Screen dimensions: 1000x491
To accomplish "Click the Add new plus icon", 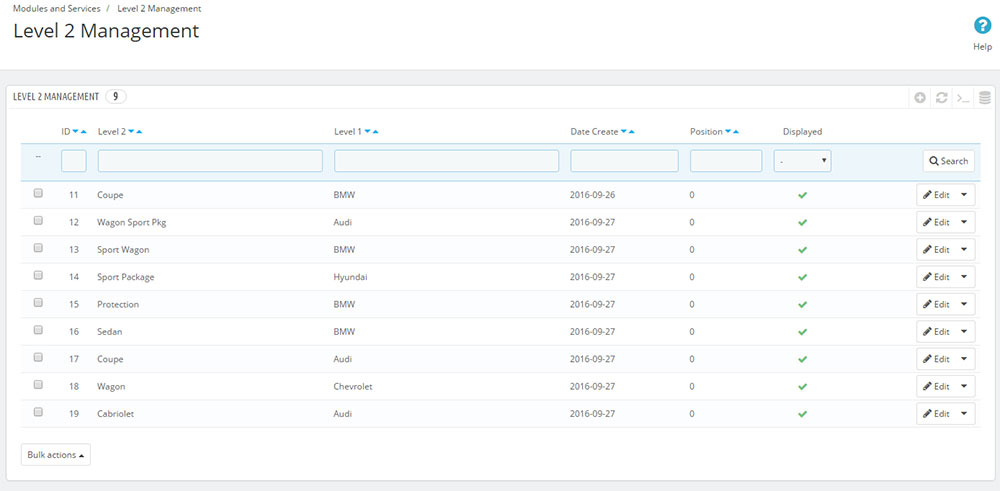I will pos(920,98).
